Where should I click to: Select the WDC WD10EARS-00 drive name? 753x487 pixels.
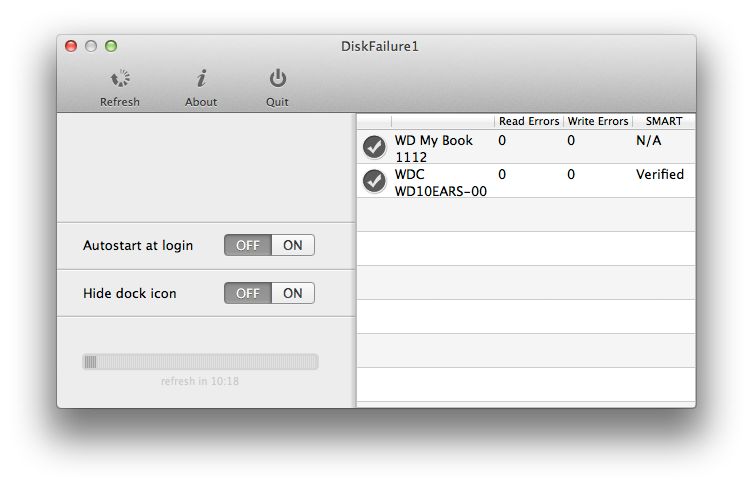tap(441, 182)
